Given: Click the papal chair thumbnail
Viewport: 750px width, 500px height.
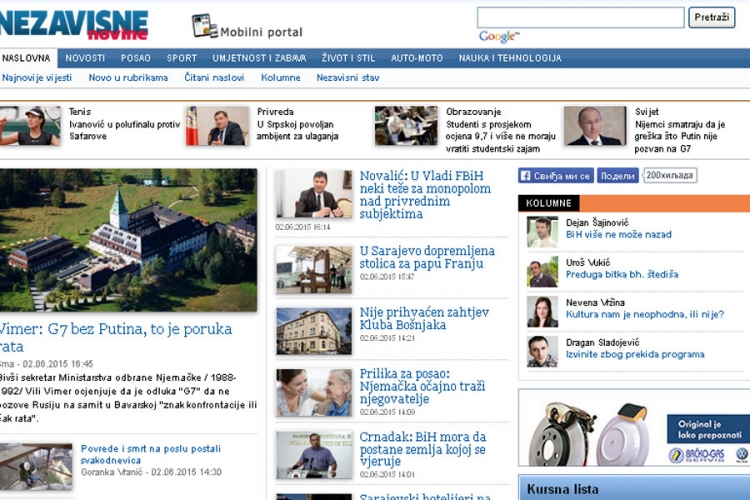Looking at the screenshot, I should click(x=314, y=269).
